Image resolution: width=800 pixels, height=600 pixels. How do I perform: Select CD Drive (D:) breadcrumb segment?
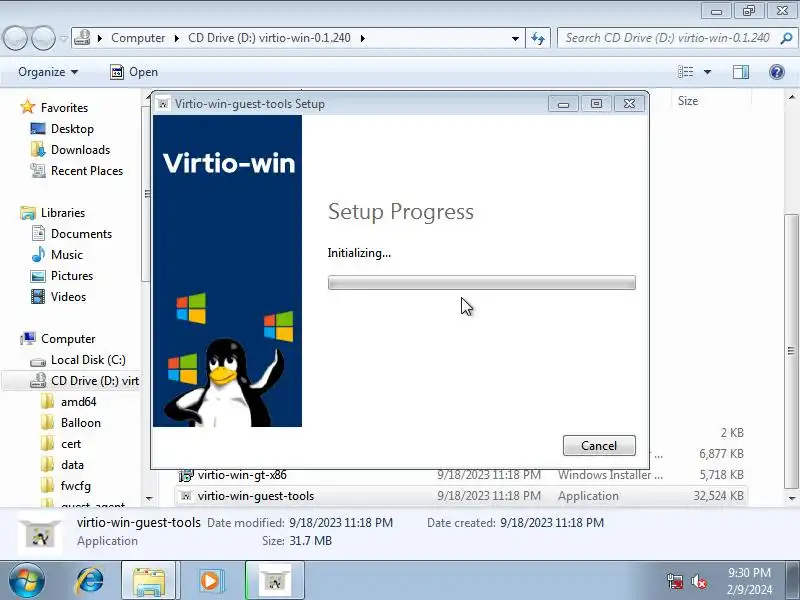(x=269, y=38)
